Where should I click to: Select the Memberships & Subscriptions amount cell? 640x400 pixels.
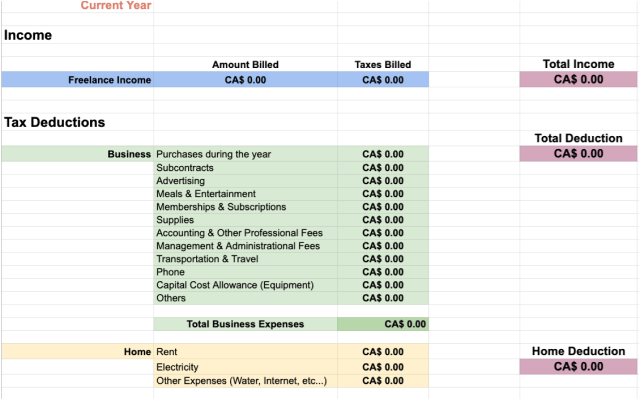point(383,207)
